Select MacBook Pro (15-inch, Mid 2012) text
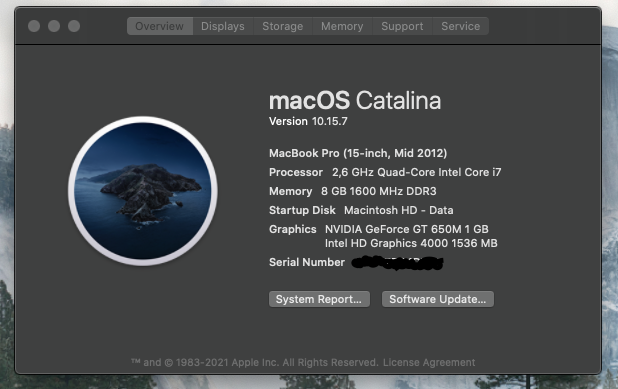This screenshot has width=618, height=389. (358, 153)
